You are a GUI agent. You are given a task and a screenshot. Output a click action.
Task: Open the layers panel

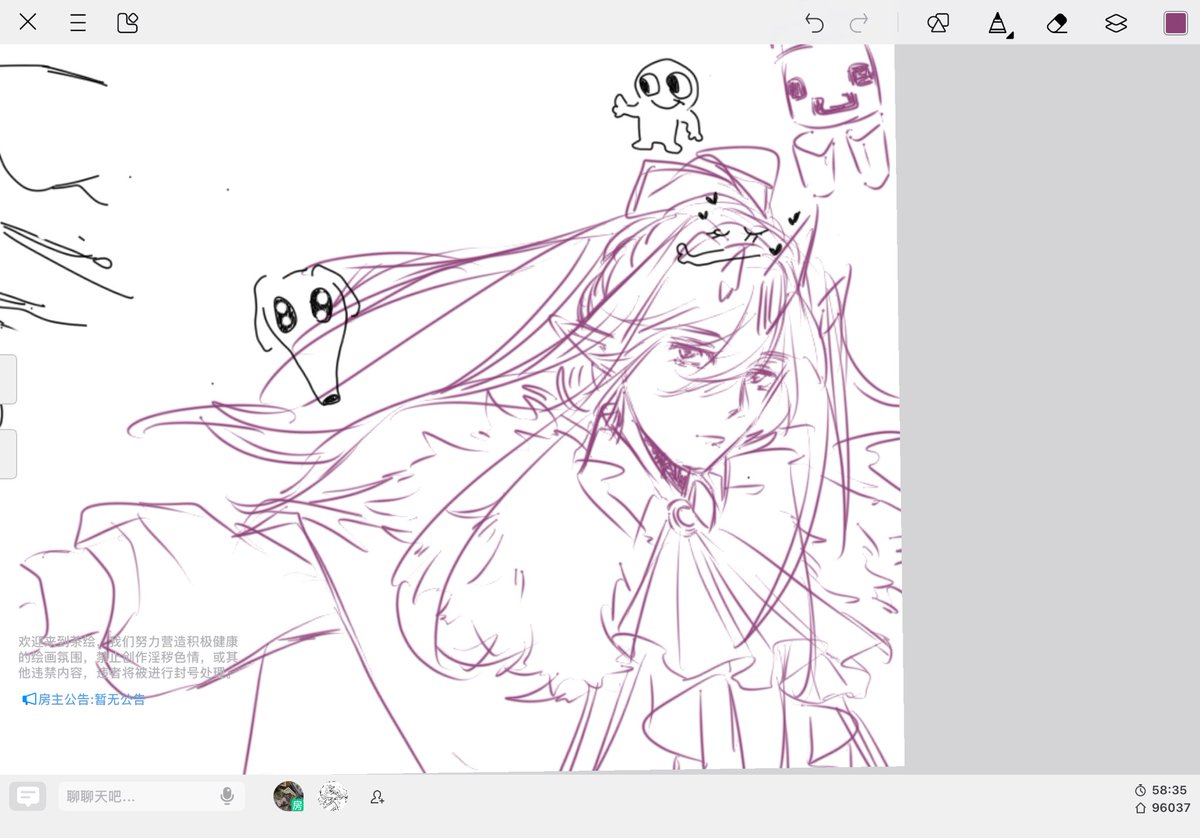[1116, 23]
